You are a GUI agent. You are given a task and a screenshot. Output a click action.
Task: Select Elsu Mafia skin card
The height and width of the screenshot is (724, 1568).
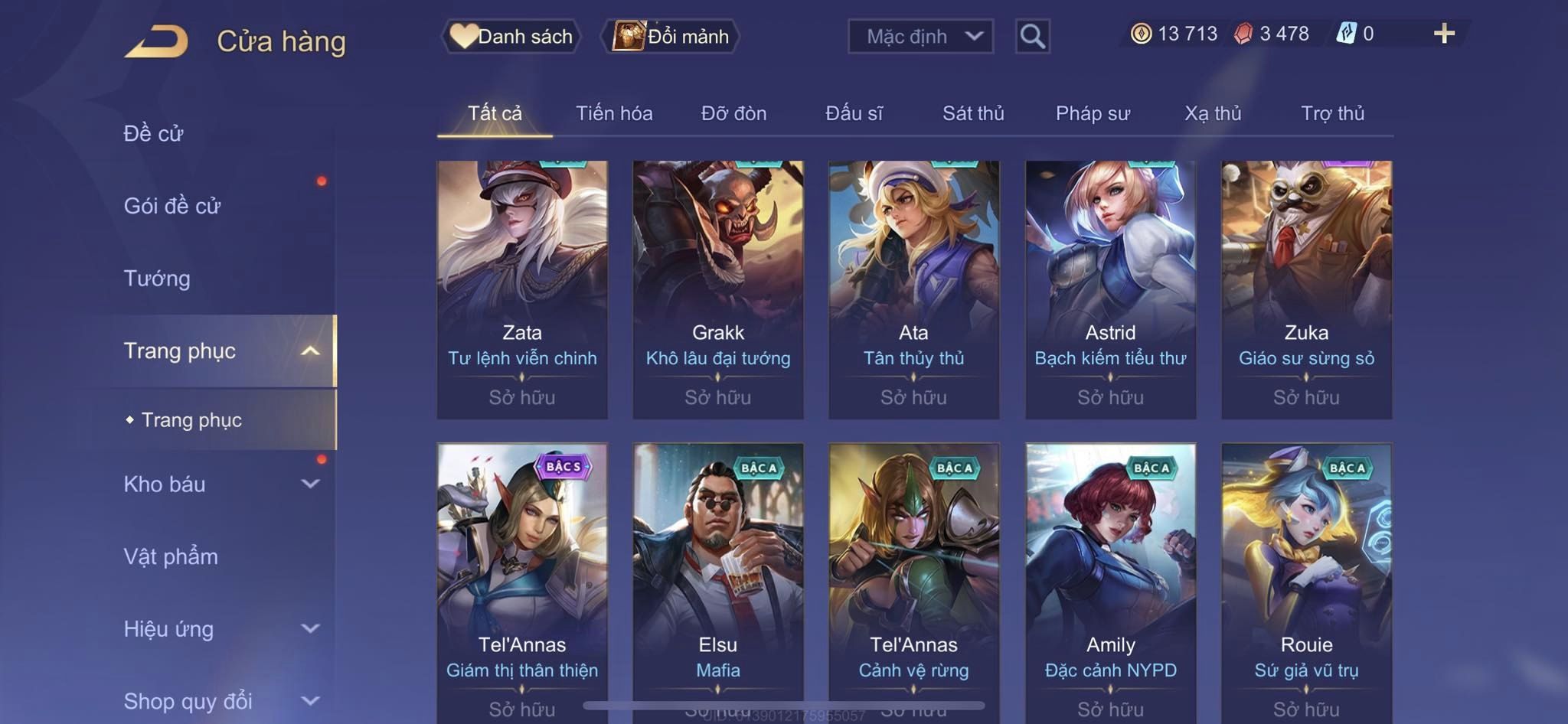[x=718, y=583]
